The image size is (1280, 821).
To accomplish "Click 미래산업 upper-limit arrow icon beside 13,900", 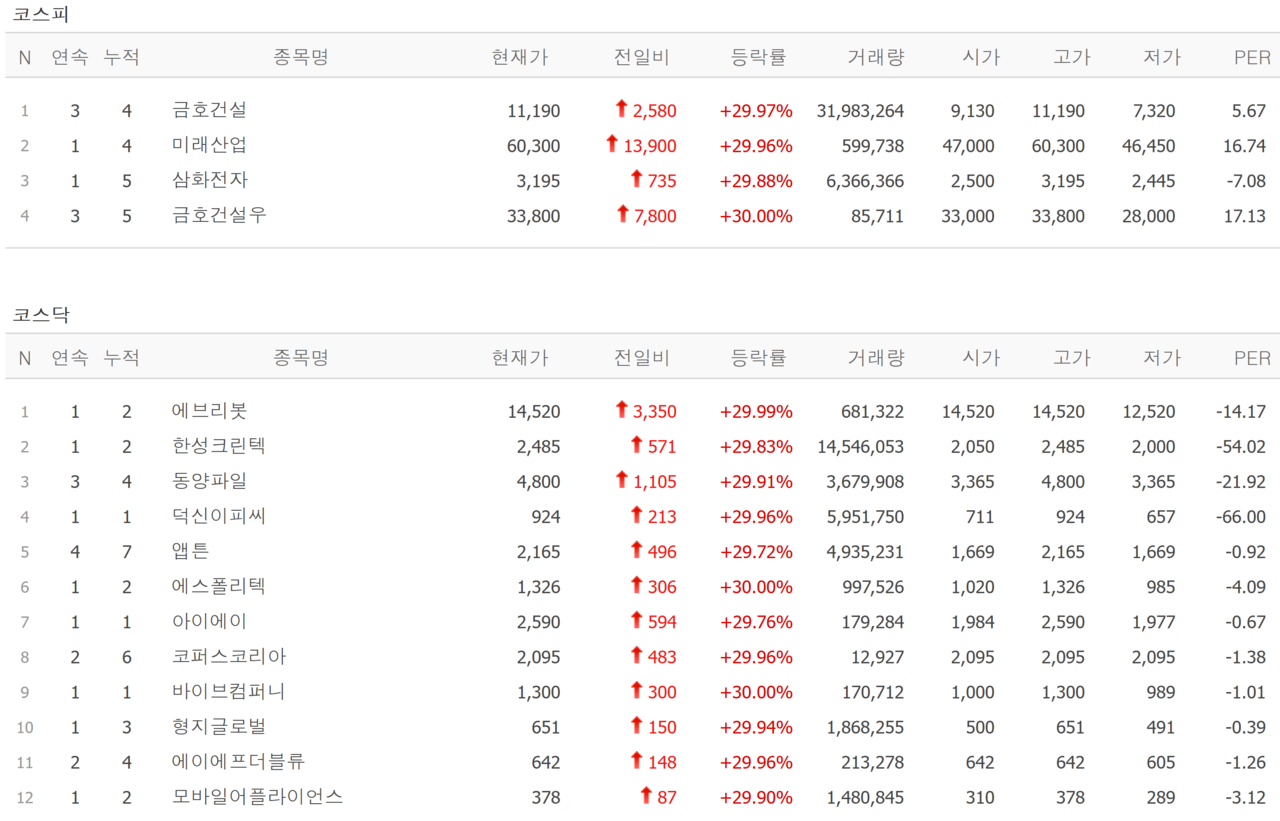I will point(612,143).
